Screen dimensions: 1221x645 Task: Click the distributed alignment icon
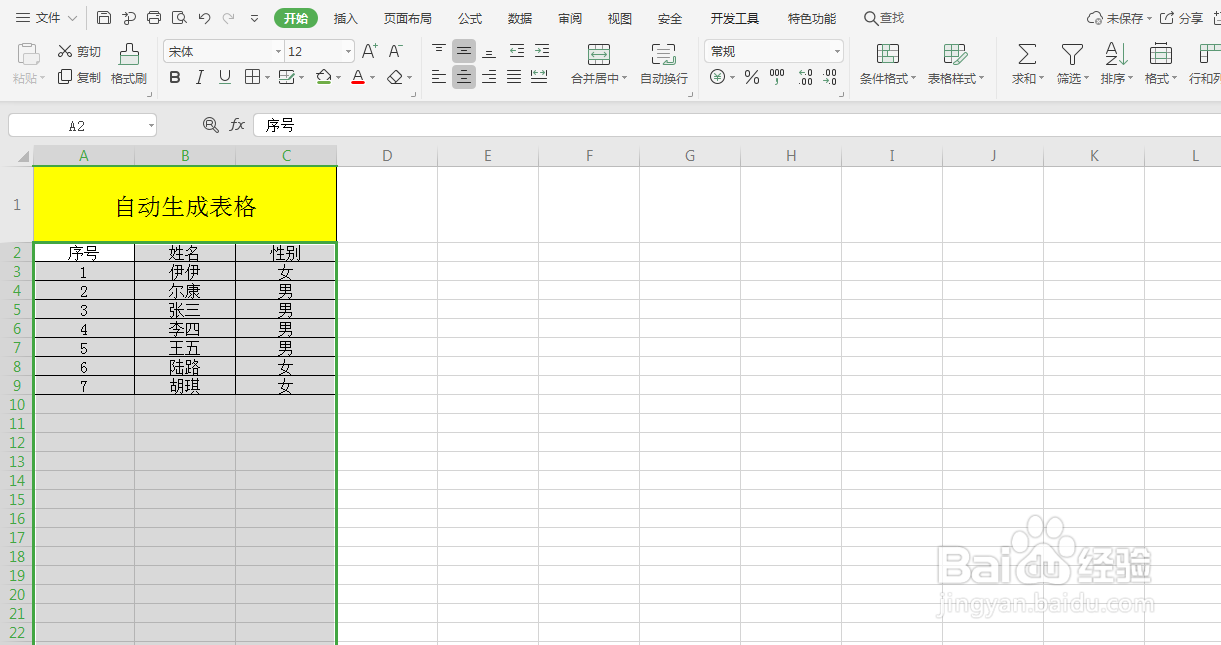pos(539,77)
